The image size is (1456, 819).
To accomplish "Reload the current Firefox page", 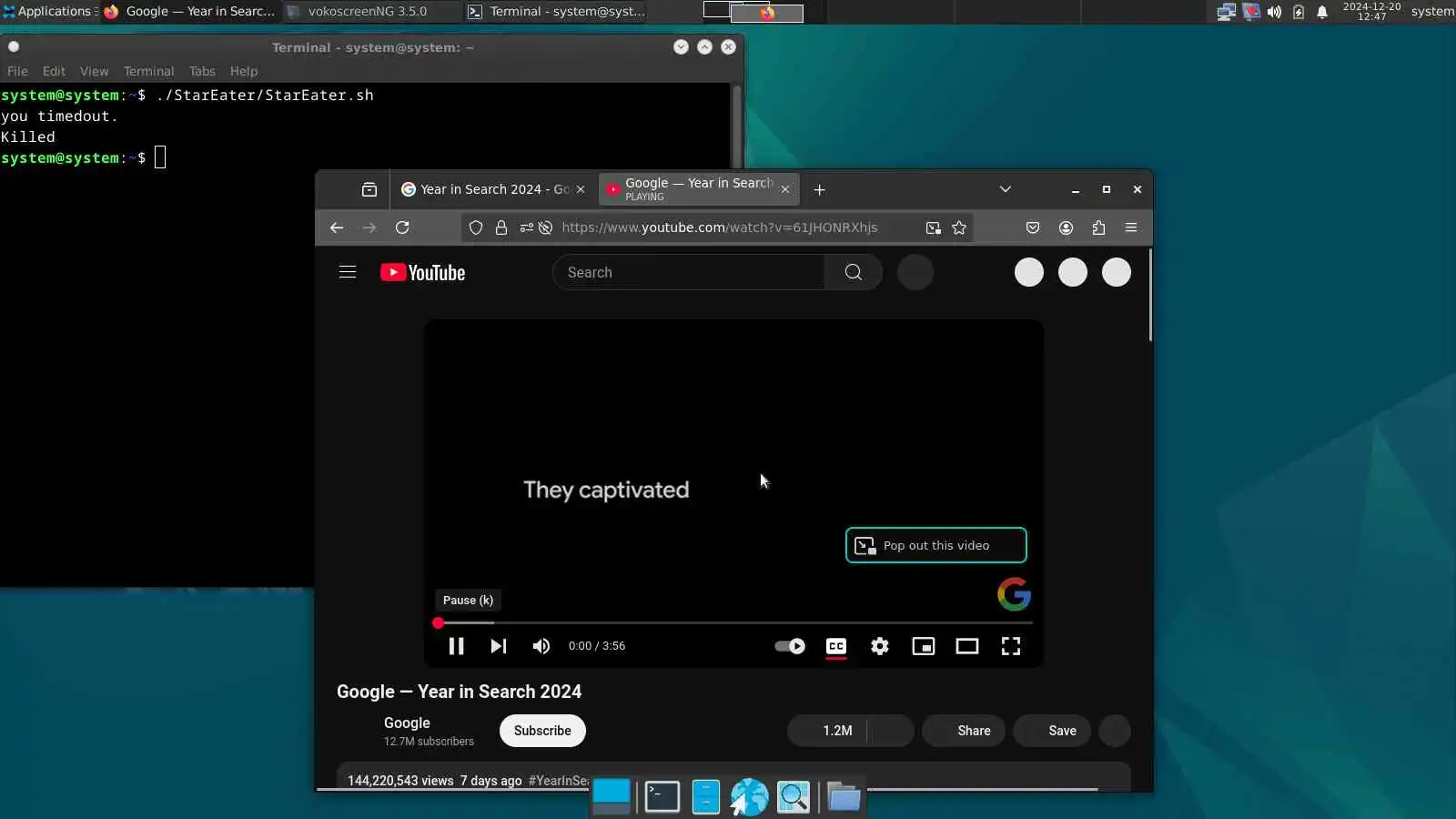I will click(x=402, y=227).
